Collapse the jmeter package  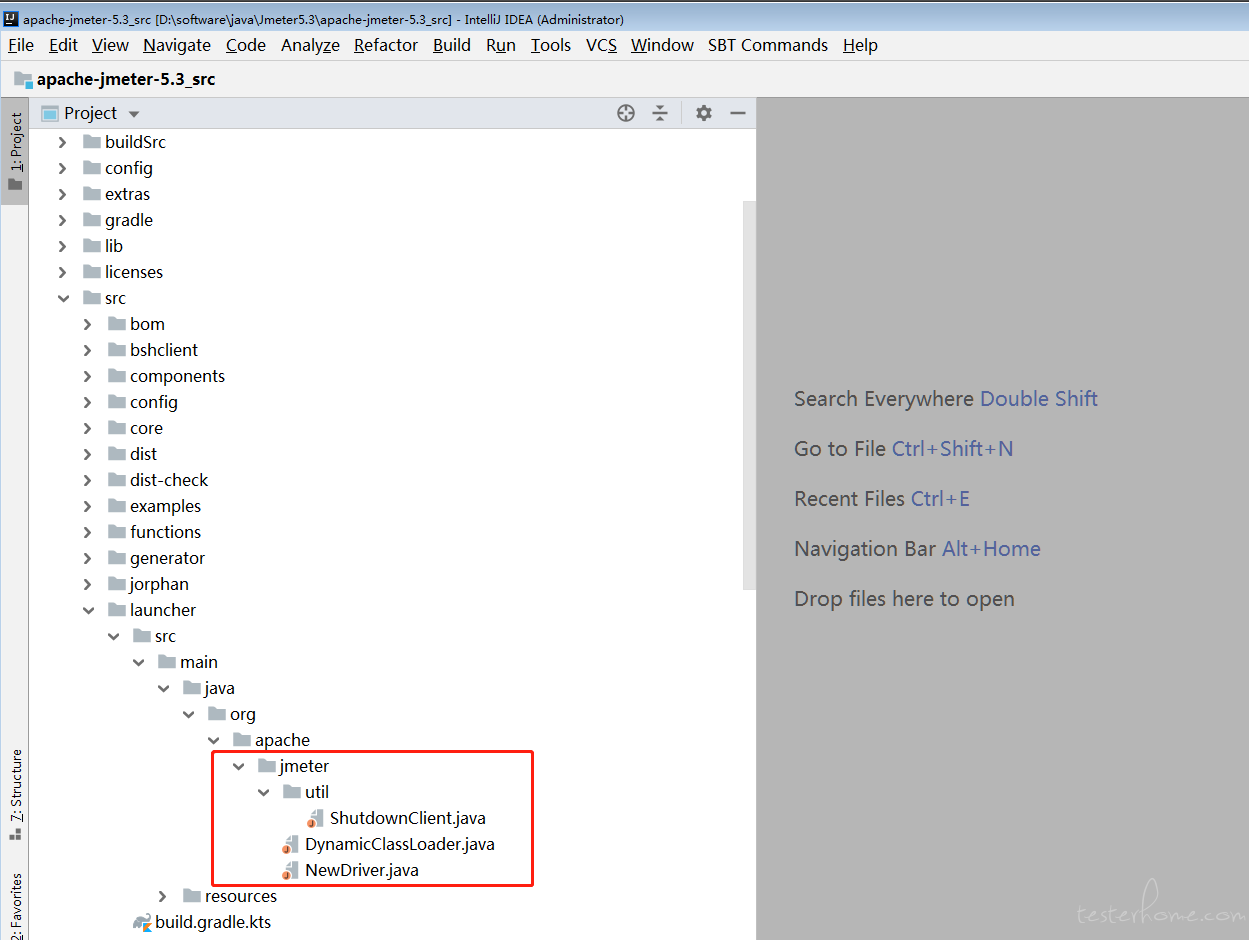click(238, 766)
